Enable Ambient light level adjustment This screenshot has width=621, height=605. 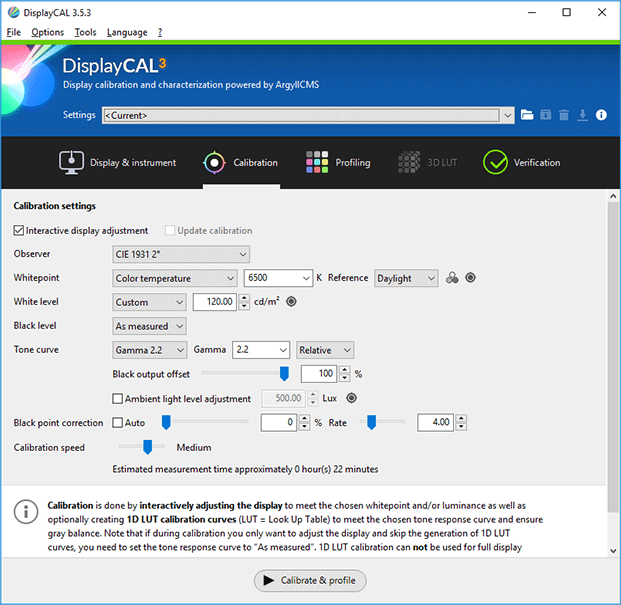(x=117, y=398)
